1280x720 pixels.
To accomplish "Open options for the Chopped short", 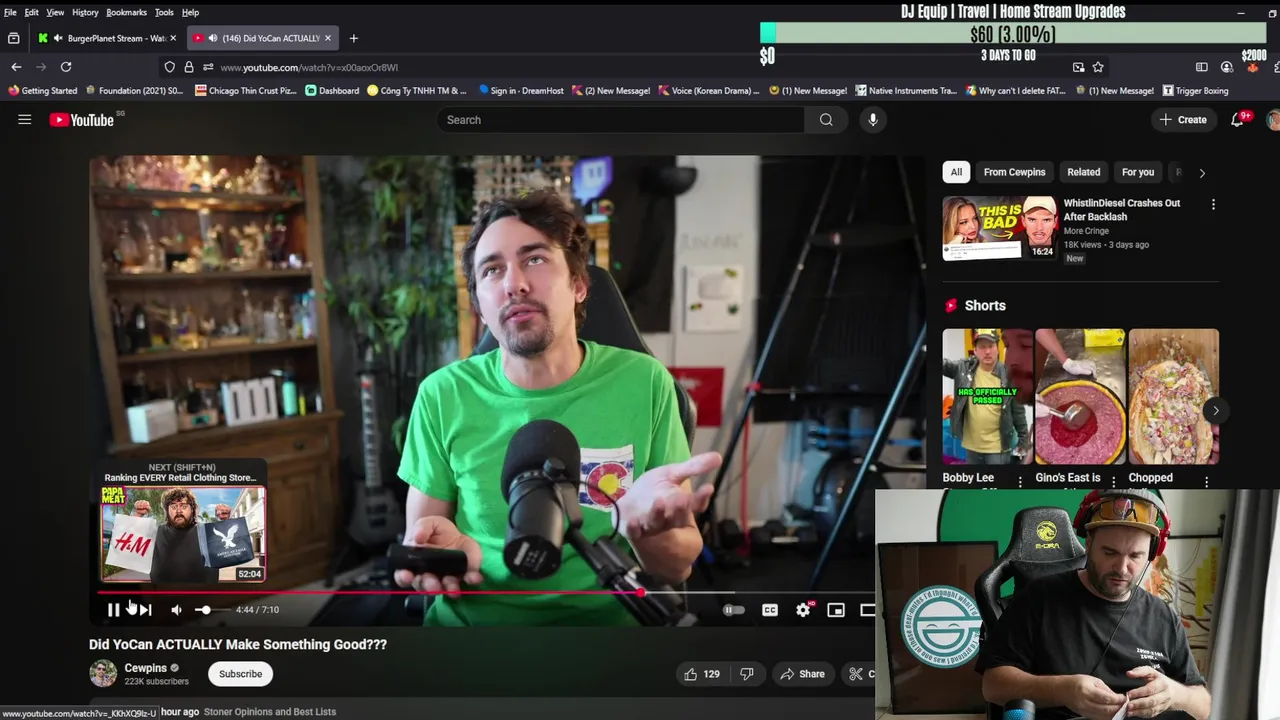I will click(1206, 482).
